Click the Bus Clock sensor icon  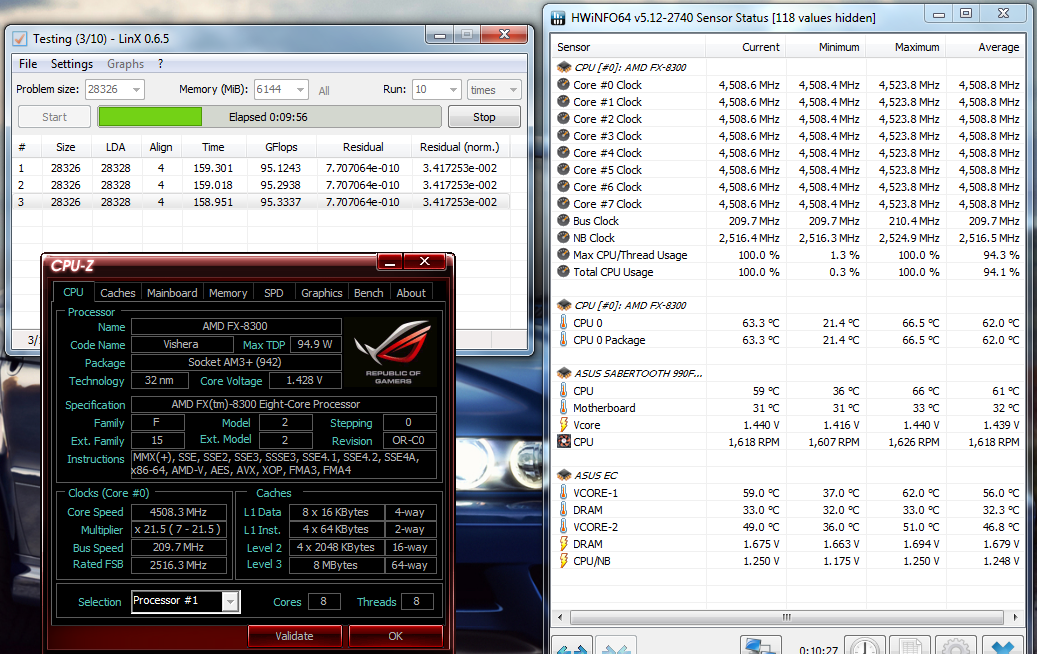[x=563, y=221]
